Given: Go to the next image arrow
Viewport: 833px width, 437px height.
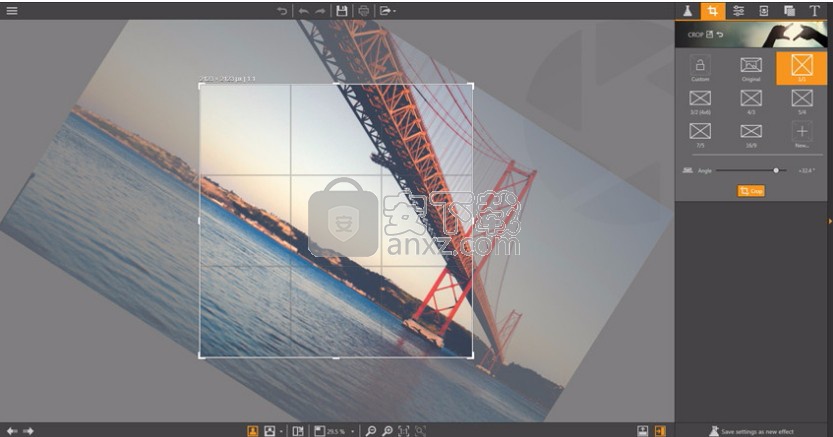Looking at the screenshot, I should [x=28, y=431].
